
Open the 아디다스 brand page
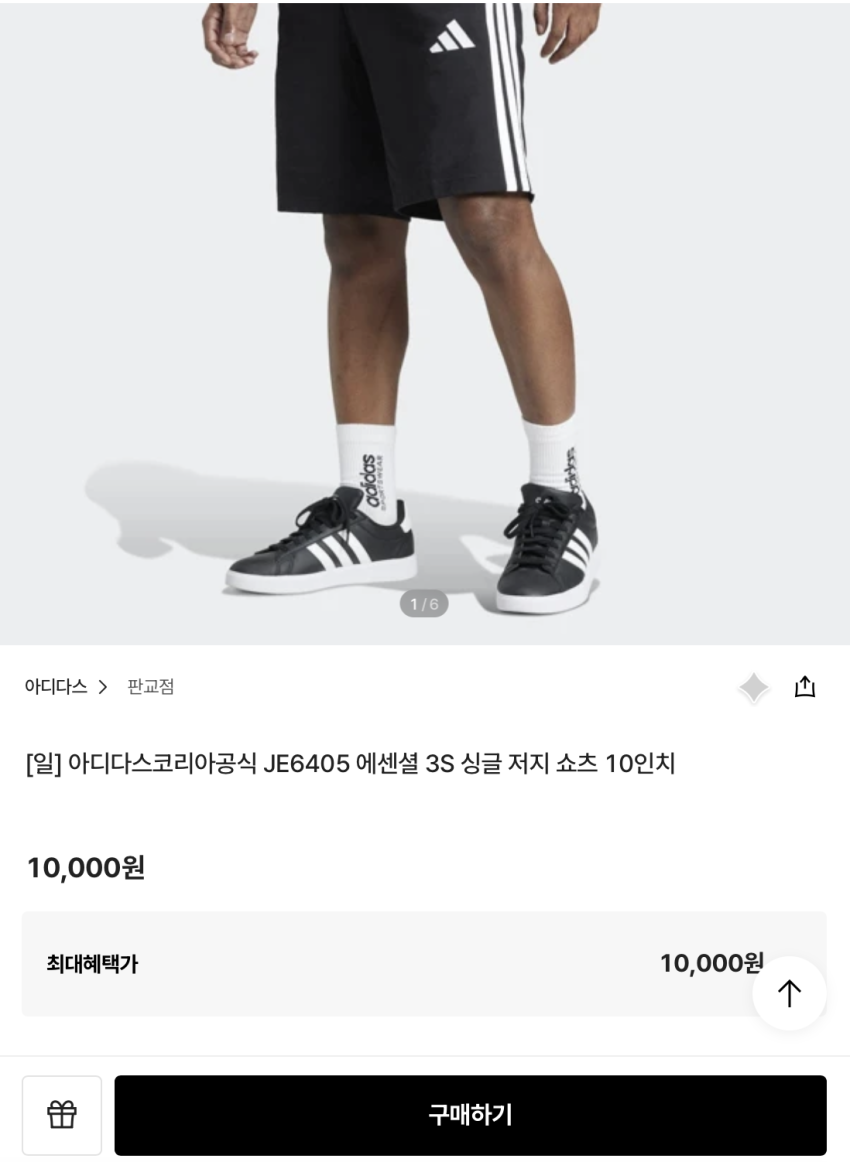point(56,687)
